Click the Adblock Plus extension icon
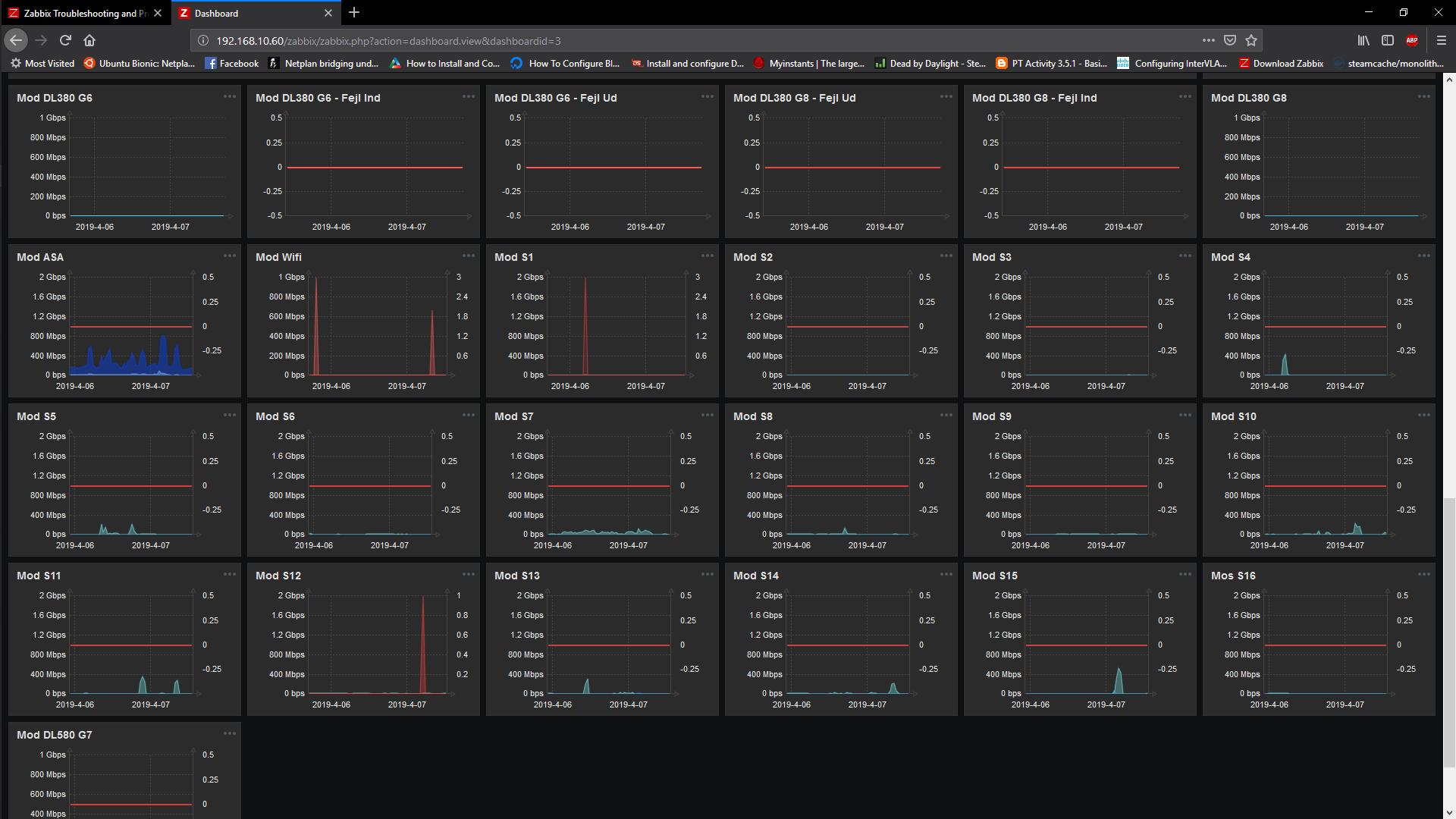 1412,40
